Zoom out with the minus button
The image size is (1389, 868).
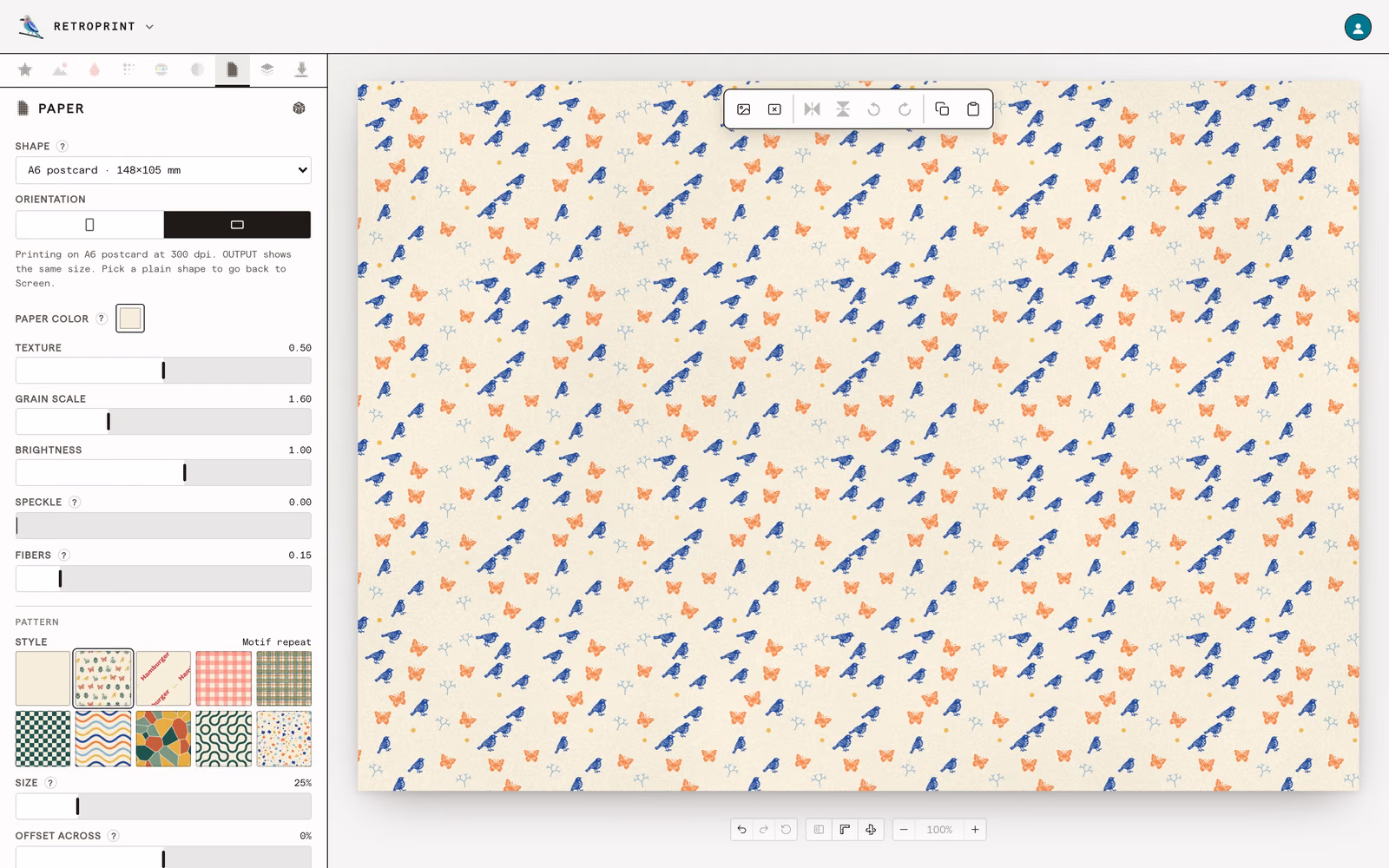pyautogui.click(x=904, y=830)
